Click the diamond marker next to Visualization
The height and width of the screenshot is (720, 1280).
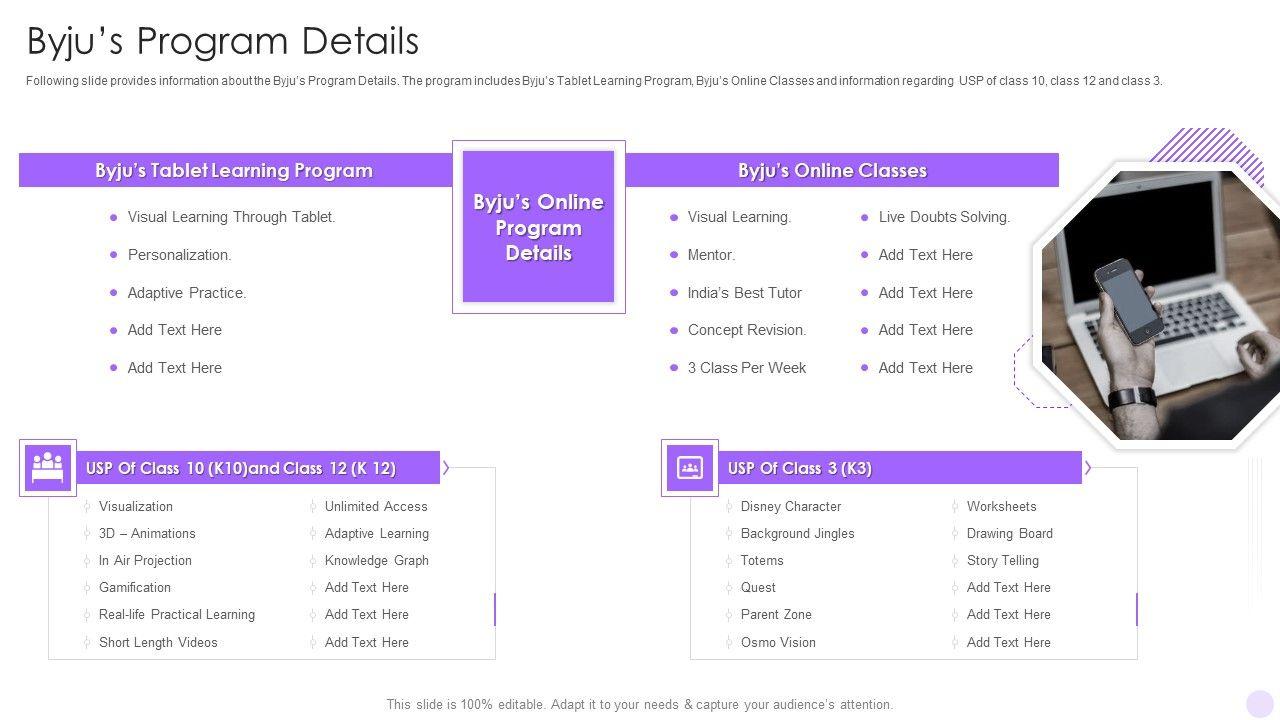click(87, 507)
